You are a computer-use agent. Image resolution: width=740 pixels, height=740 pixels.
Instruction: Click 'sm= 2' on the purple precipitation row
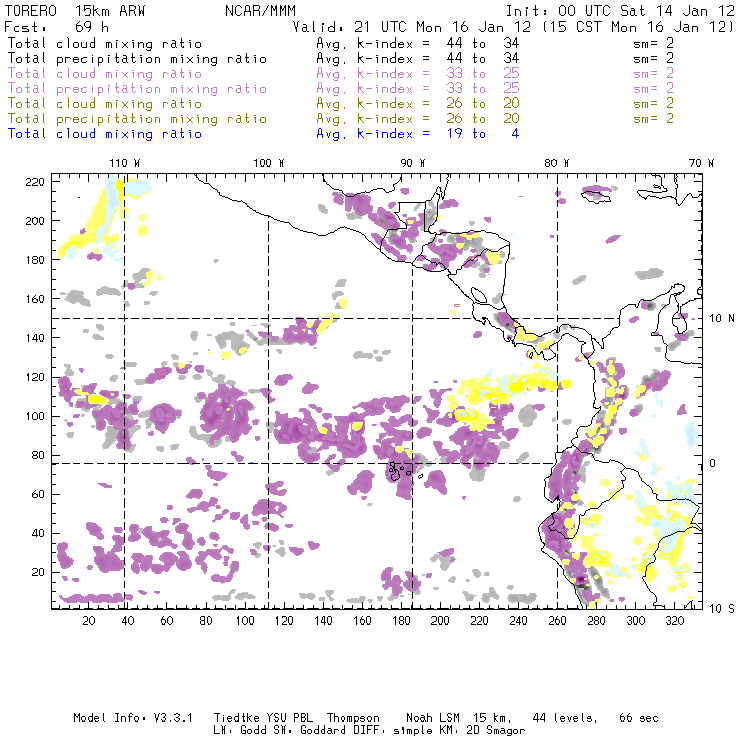[x=654, y=89]
